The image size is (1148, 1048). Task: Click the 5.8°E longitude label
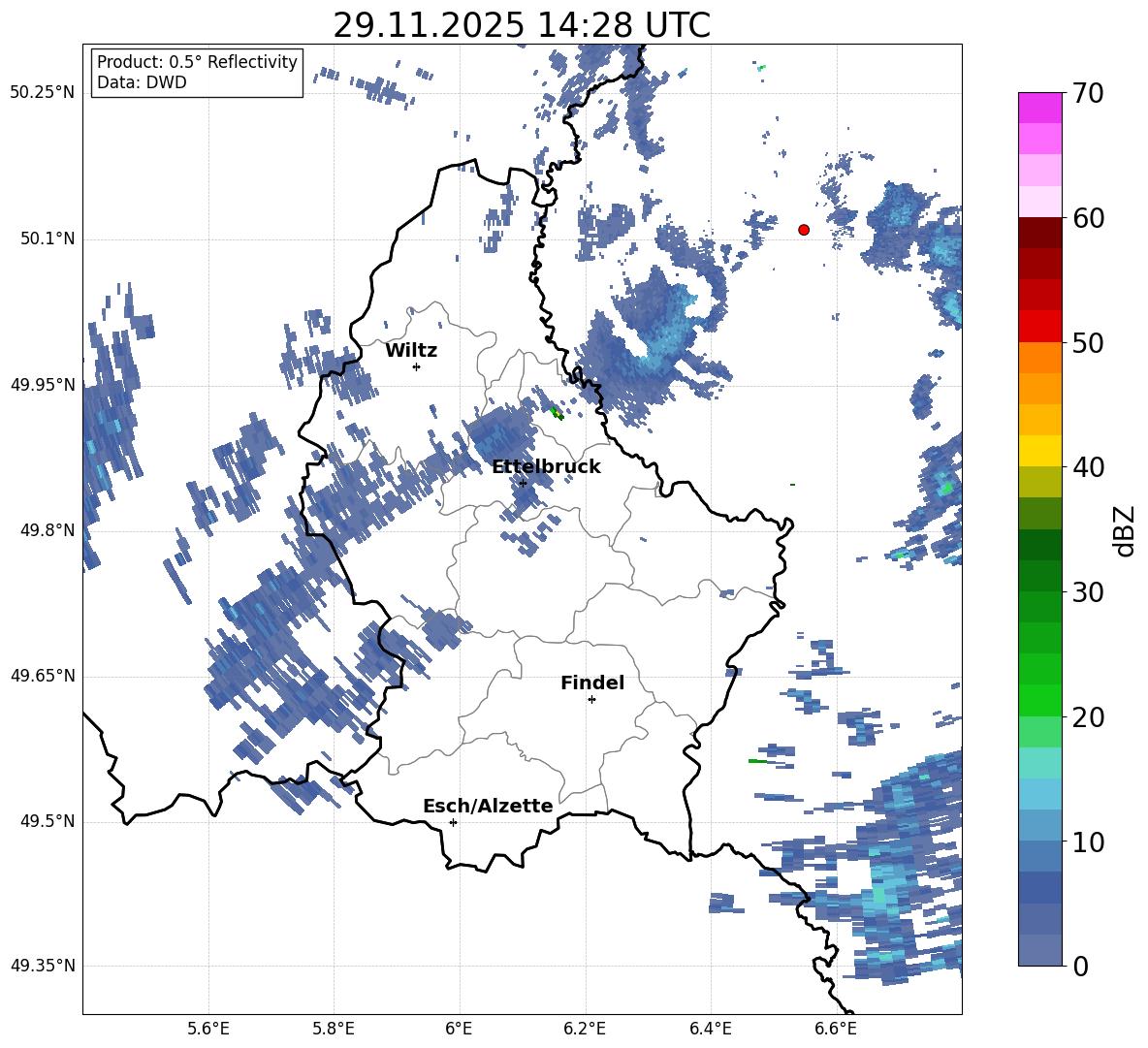pos(334,1029)
